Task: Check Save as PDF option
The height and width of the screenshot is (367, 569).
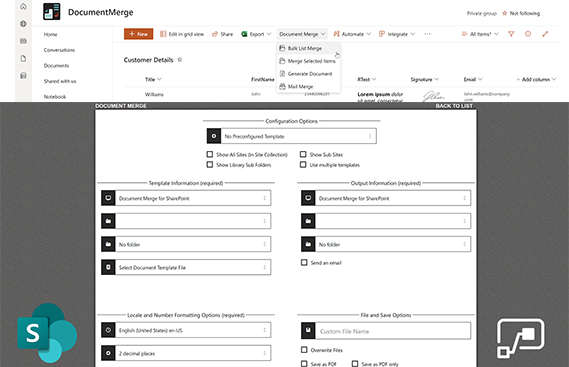Action: tap(304, 363)
